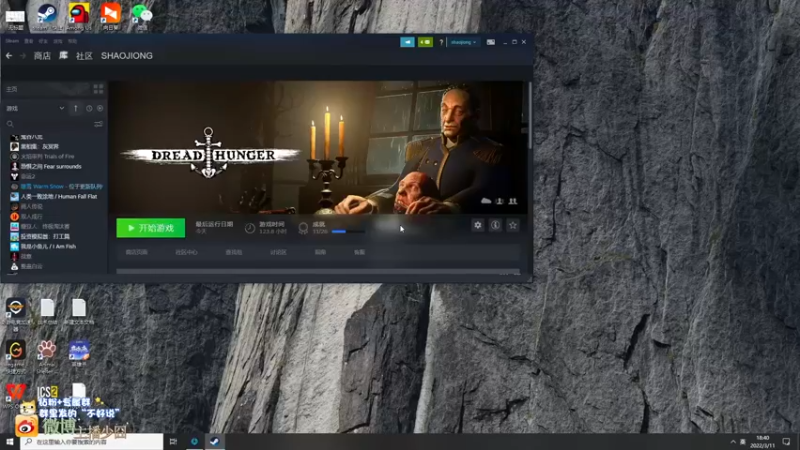Viewport: 800px width, 450px height.
Task: Open the 社区 (Community) section
Action: [x=84, y=56]
